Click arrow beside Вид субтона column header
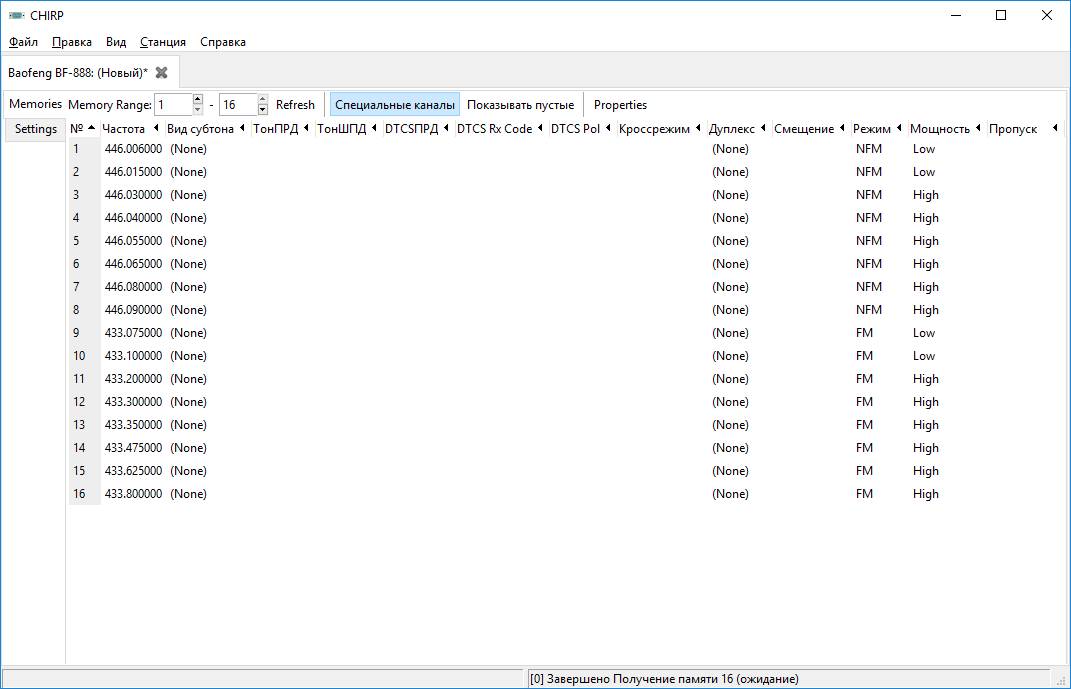Image resolution: width=1071 pixels, height=689 pixels. (242, 128)
